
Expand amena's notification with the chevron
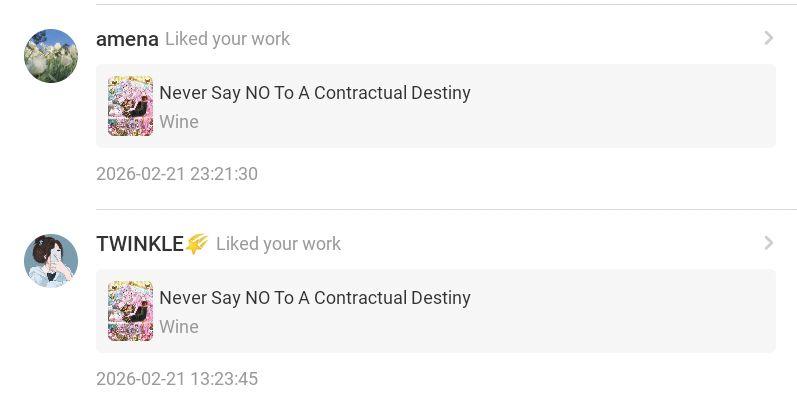tap(768, 38)
